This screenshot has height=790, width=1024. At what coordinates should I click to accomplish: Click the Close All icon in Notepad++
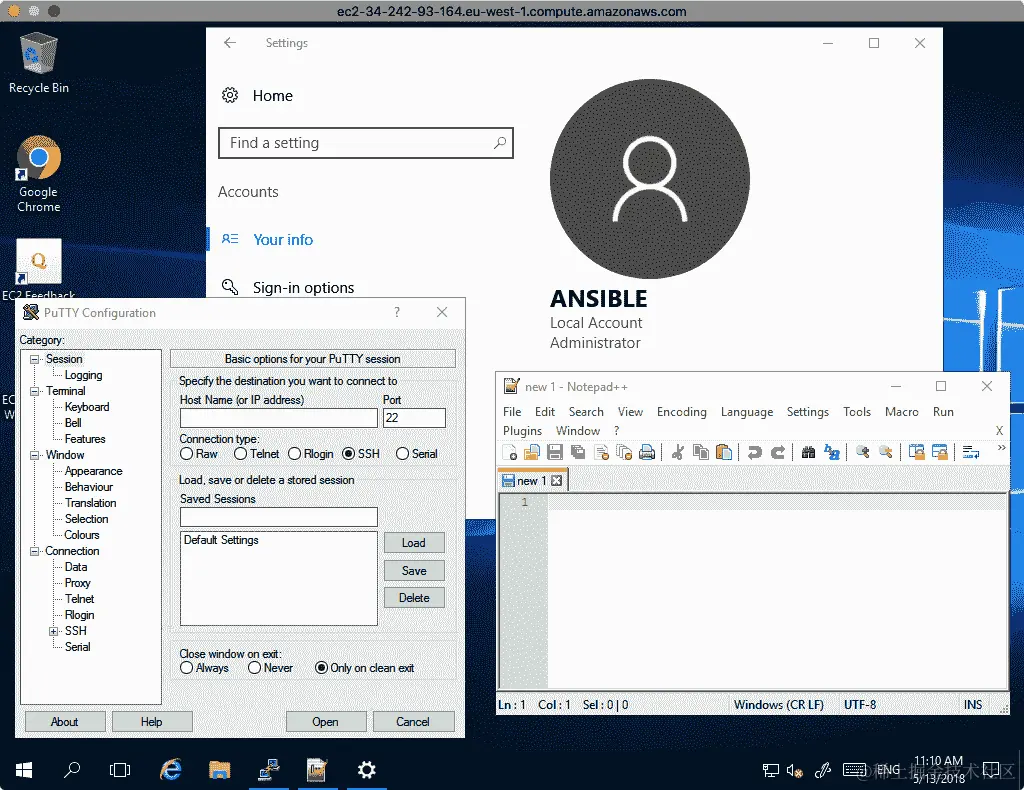click(x=624, y=452)
